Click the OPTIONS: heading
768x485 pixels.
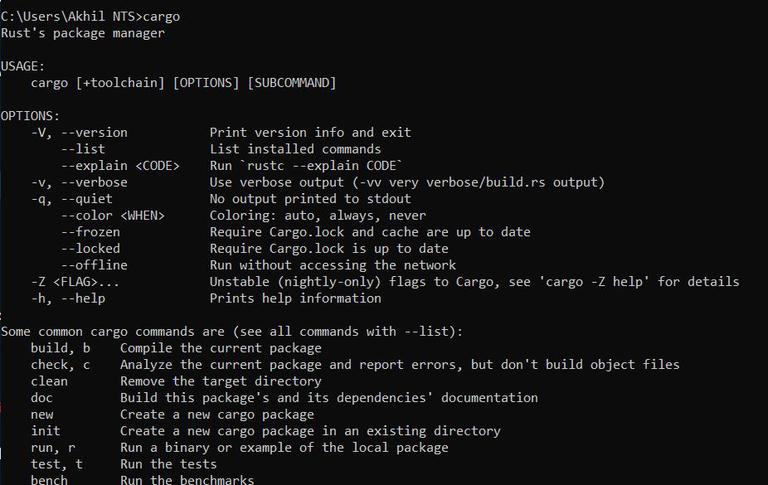point(31,116)
